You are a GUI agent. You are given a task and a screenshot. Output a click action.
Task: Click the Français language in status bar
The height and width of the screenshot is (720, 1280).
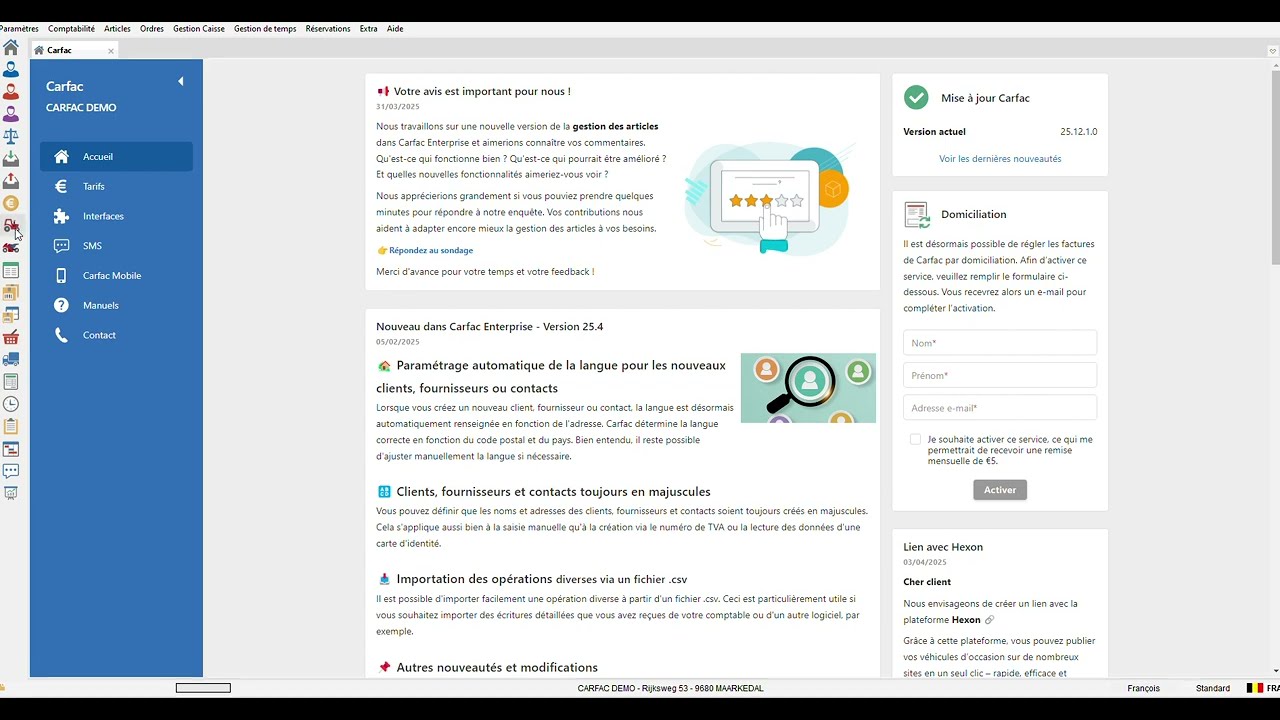coord(1144,688)
